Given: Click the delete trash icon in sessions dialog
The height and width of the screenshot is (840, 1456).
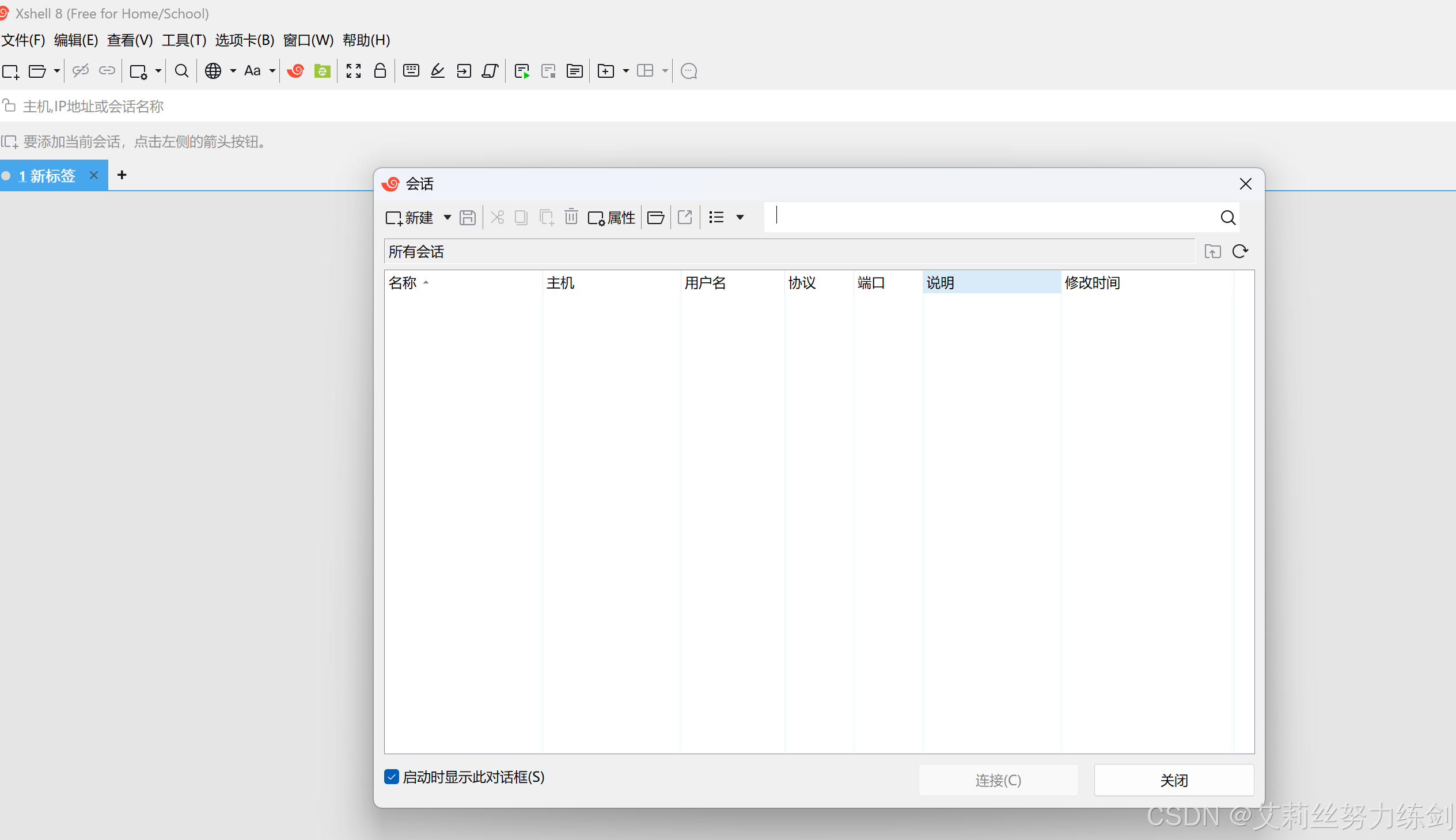Looking at the screenshot, I should coord(571,218).
